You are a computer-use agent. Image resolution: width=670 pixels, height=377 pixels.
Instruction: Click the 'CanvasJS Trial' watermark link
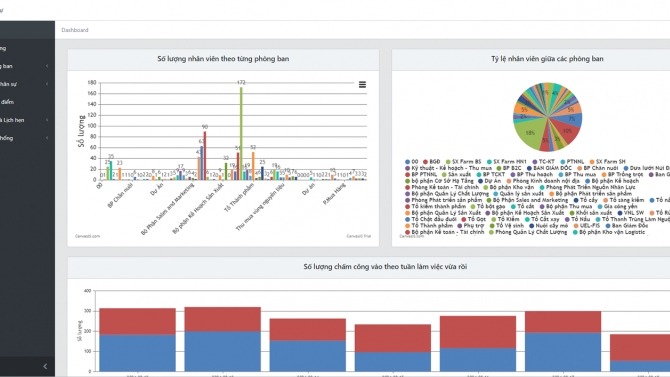pyautogui.click(x=359, y=236)
